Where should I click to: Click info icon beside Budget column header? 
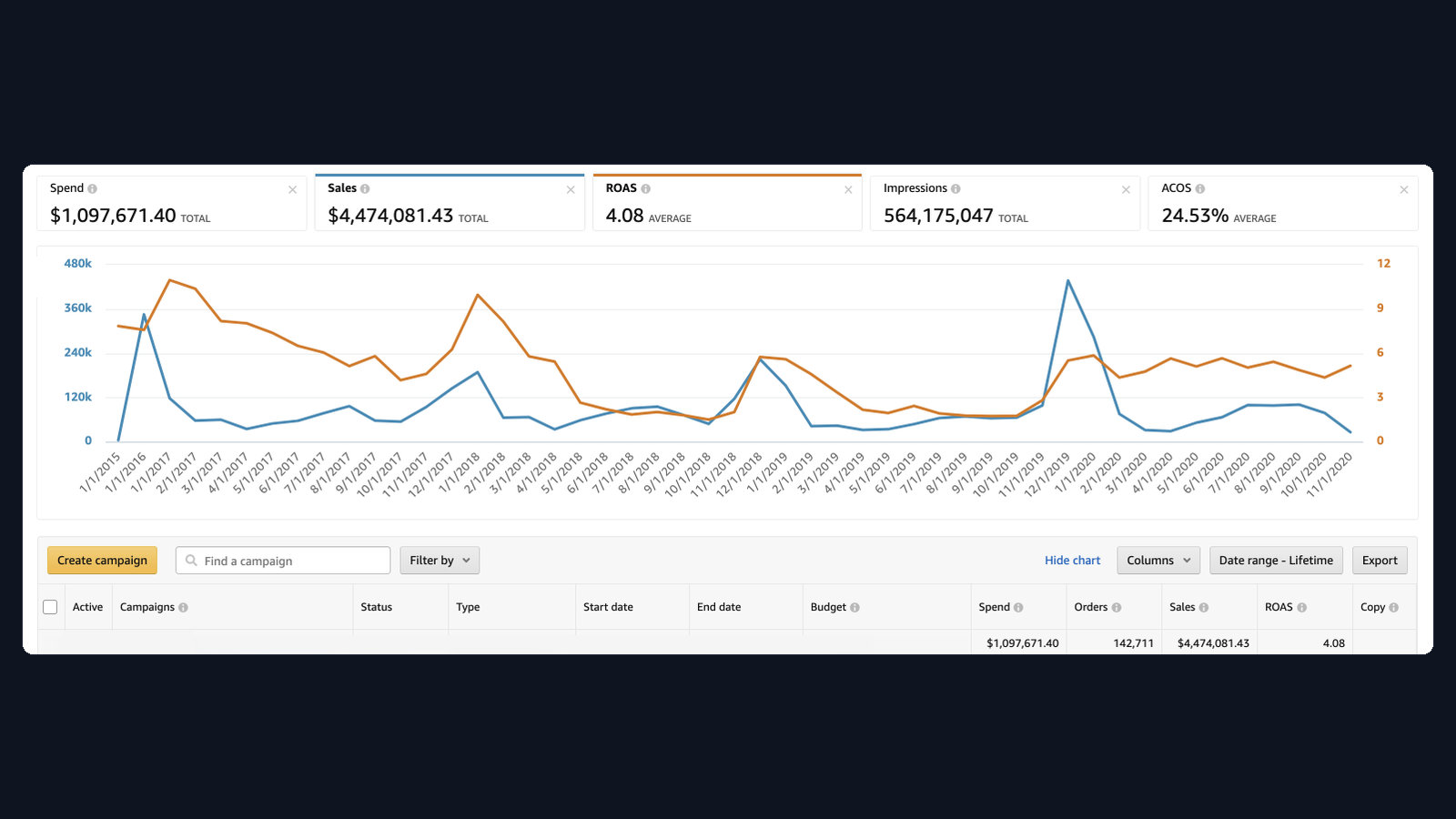click(x=854, y=607)
